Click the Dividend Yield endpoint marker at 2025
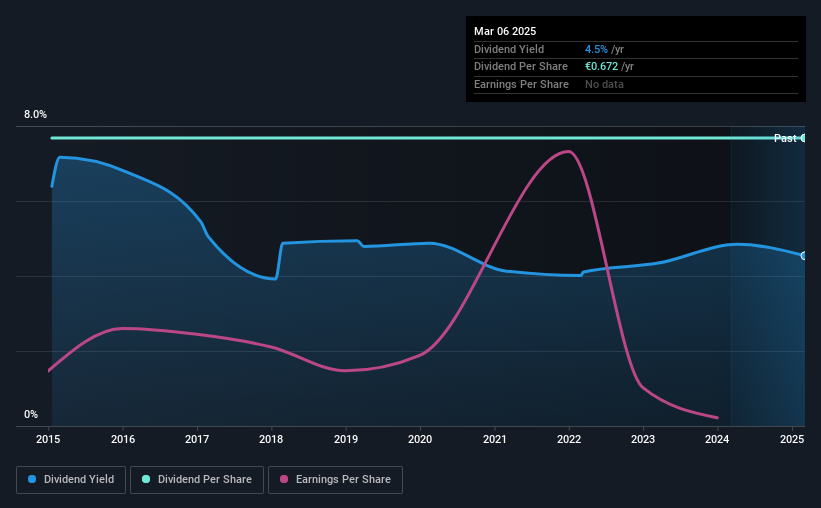This screenshot has height=508, width=821. click(803, 256)
